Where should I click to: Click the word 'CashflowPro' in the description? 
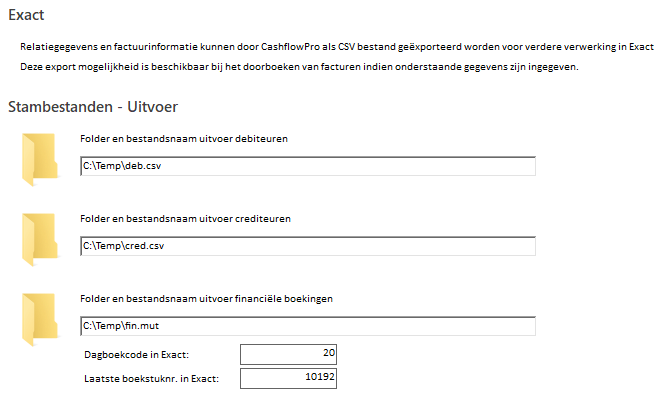(290, 47)
